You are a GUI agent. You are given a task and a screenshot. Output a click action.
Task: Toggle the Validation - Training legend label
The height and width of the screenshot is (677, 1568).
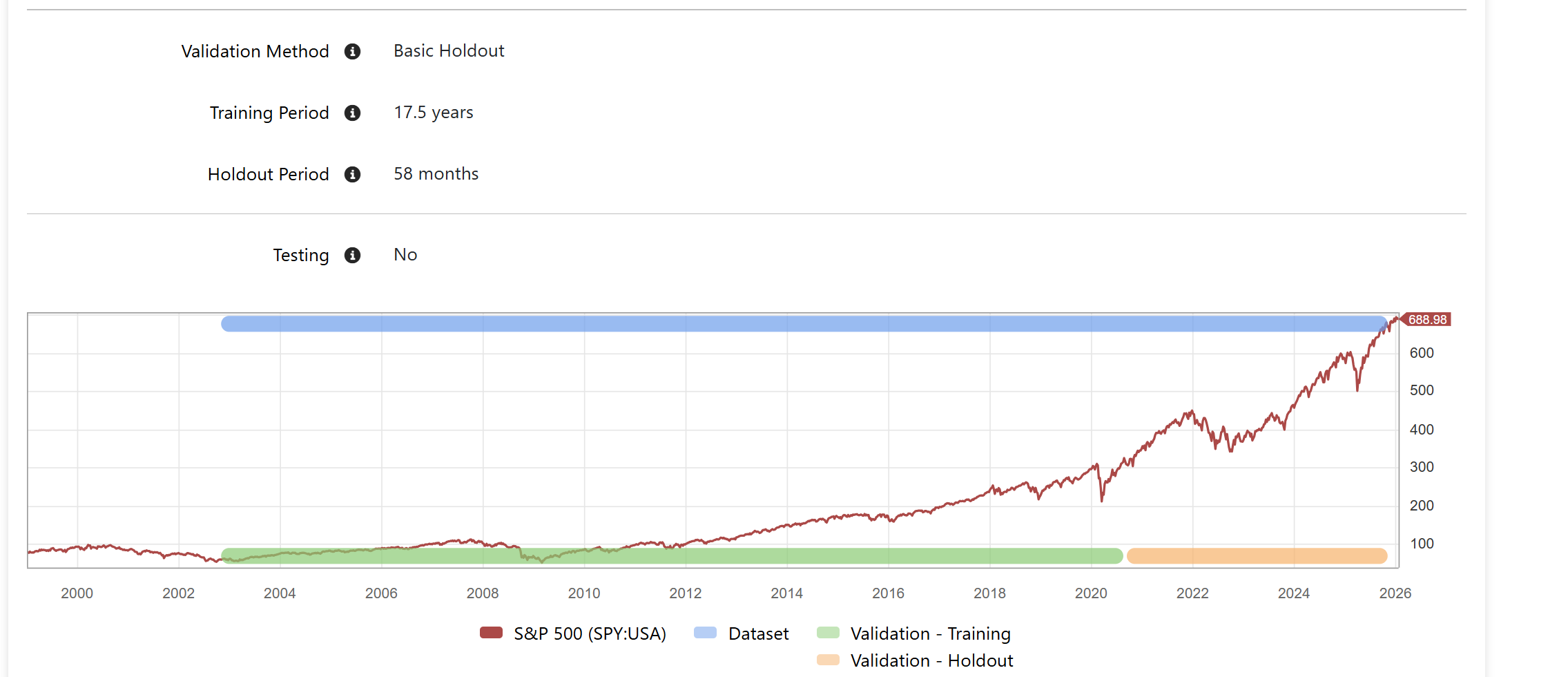point(929,633)
